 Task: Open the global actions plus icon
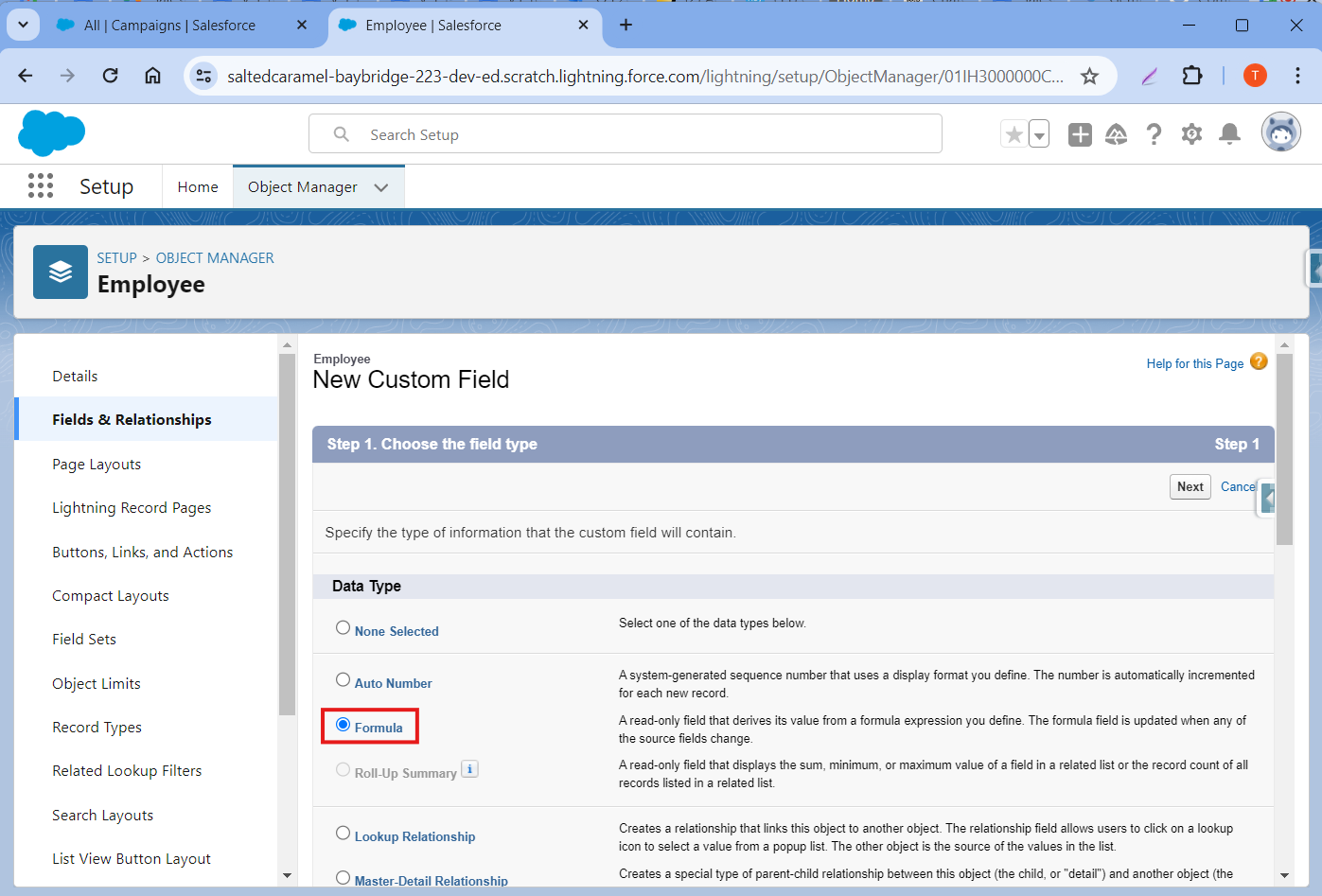[x=1080, y=134]
